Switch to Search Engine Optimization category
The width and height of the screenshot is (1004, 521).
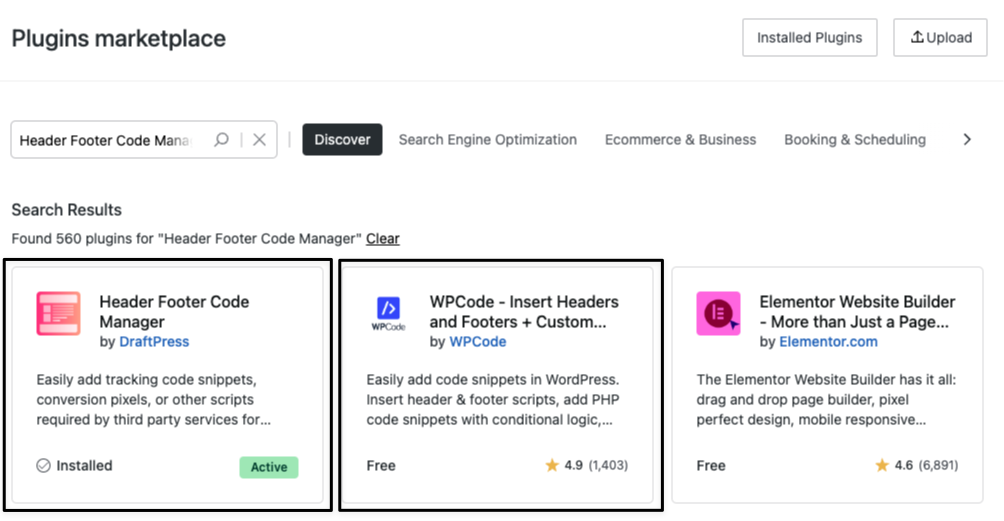pyautogui.click(x=487, y=140)
